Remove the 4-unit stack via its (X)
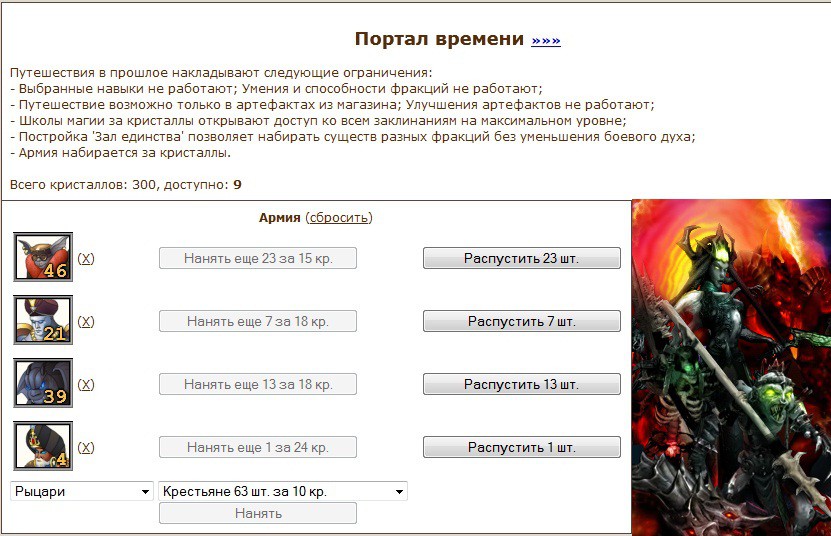 (86, 447)
